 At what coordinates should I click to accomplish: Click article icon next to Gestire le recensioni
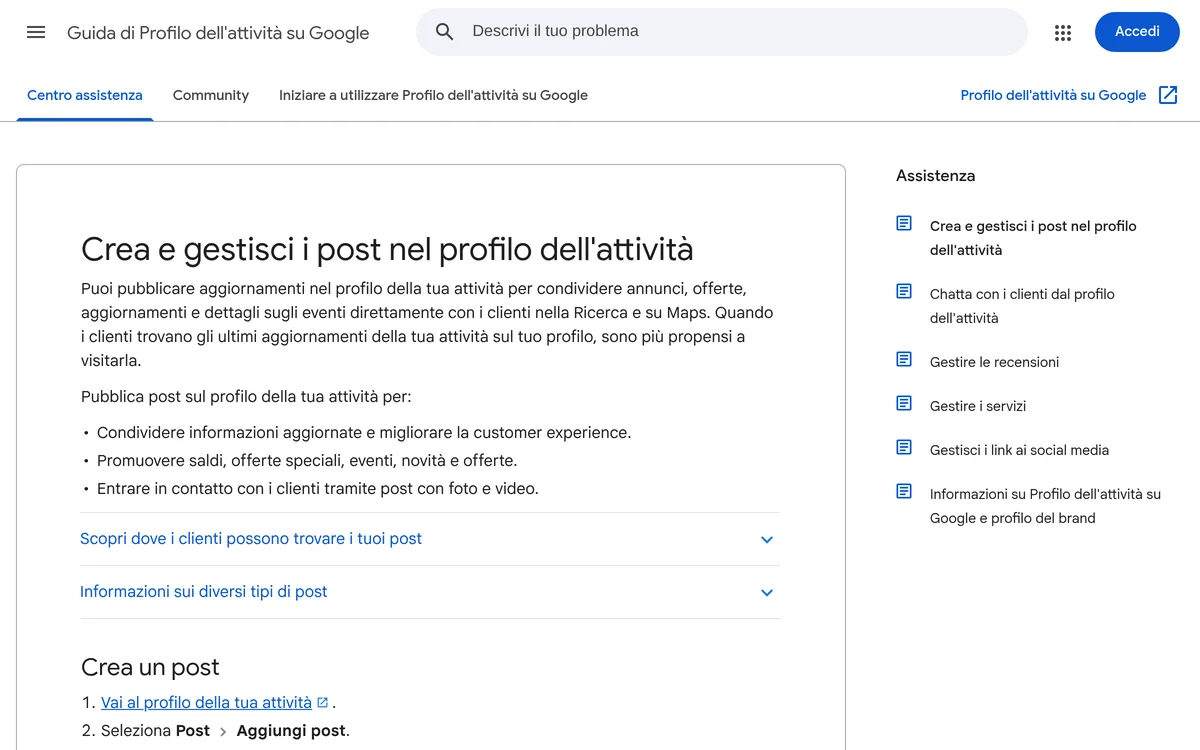pos(904,359)
